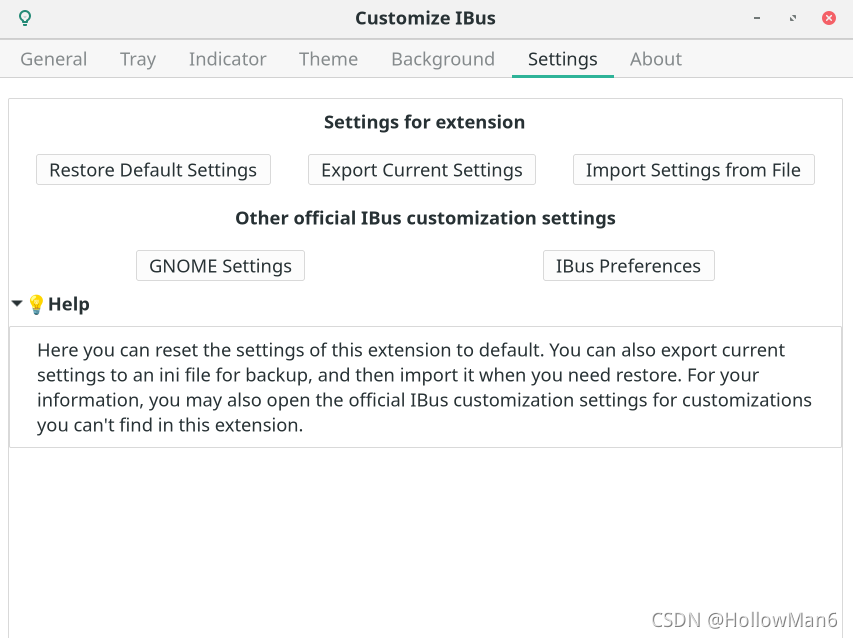853x638 pixels.
Task: Click the lightbulb app icon in title bar
Action: (25, 18)
